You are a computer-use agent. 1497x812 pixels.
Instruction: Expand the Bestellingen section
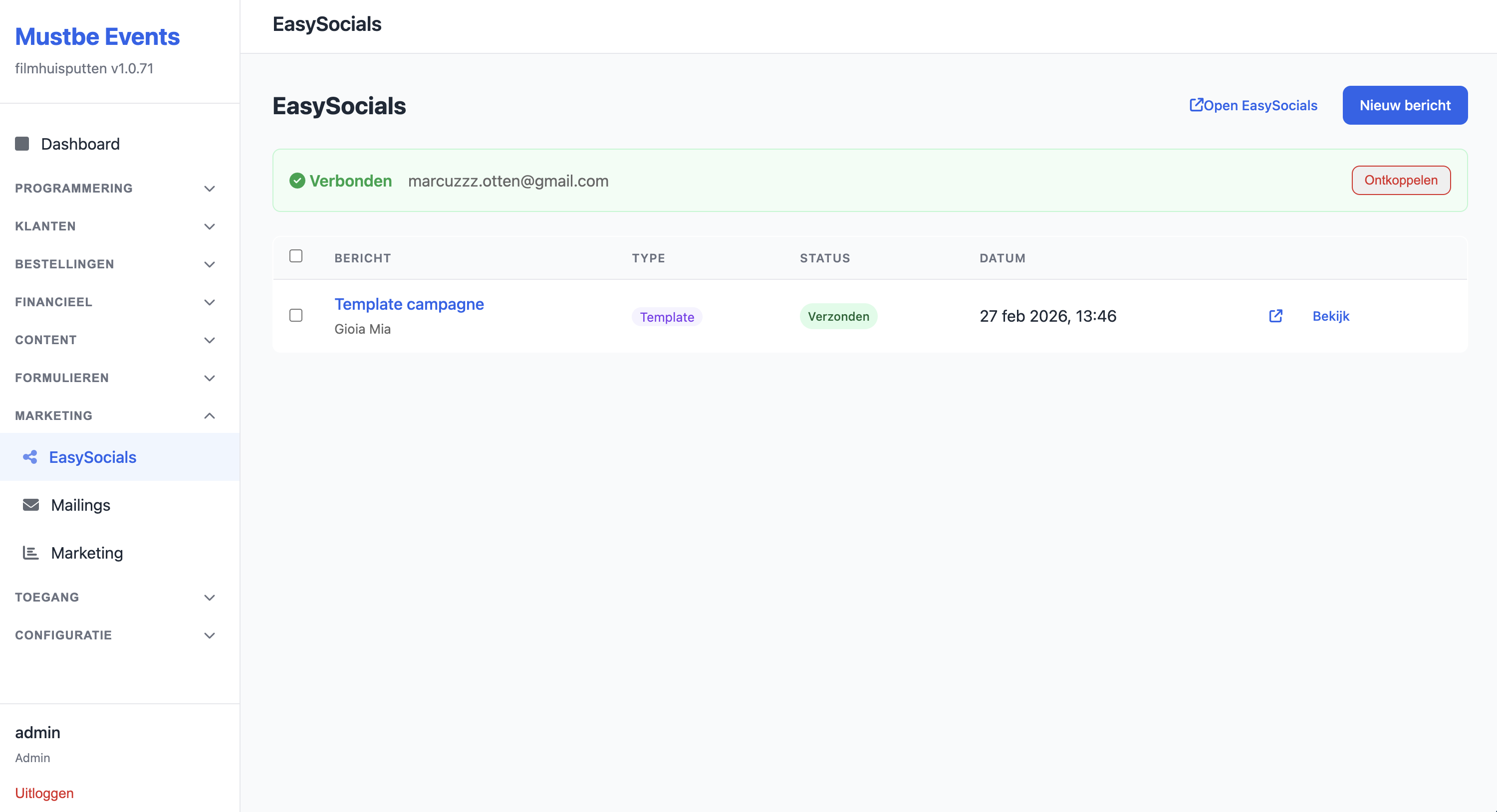tap(210, 264)
